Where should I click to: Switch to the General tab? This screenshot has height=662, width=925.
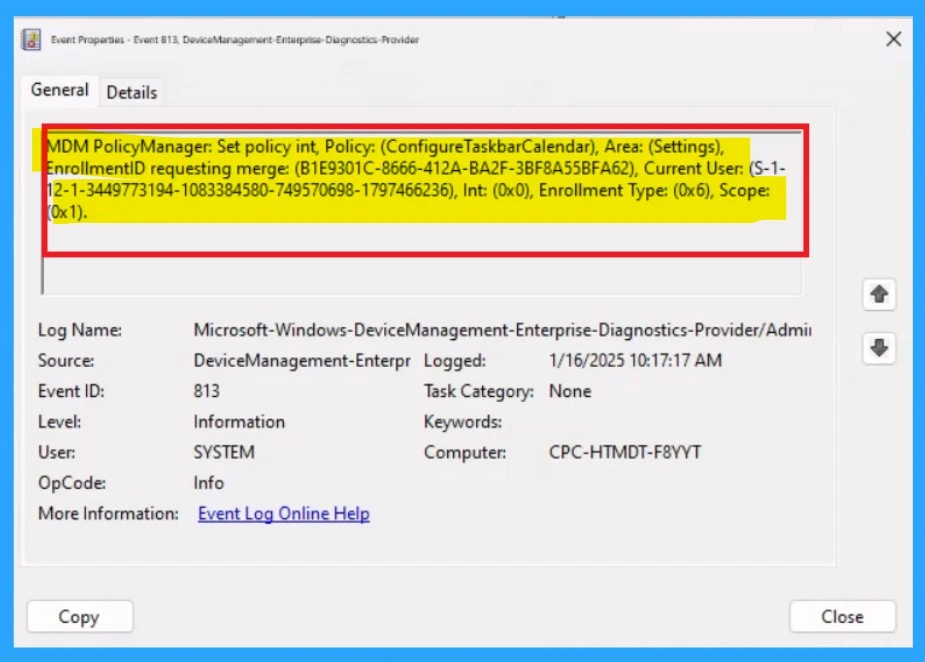click(x=60, y=90)
